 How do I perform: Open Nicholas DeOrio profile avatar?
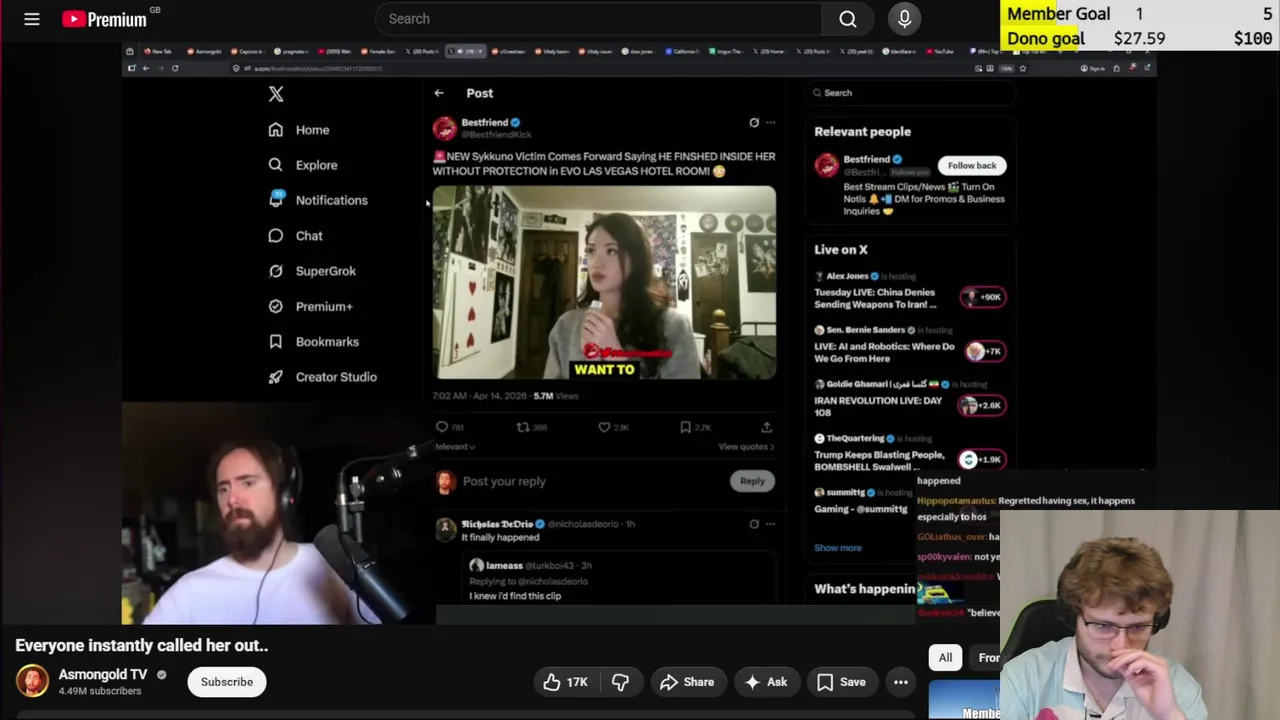[445, 530]
